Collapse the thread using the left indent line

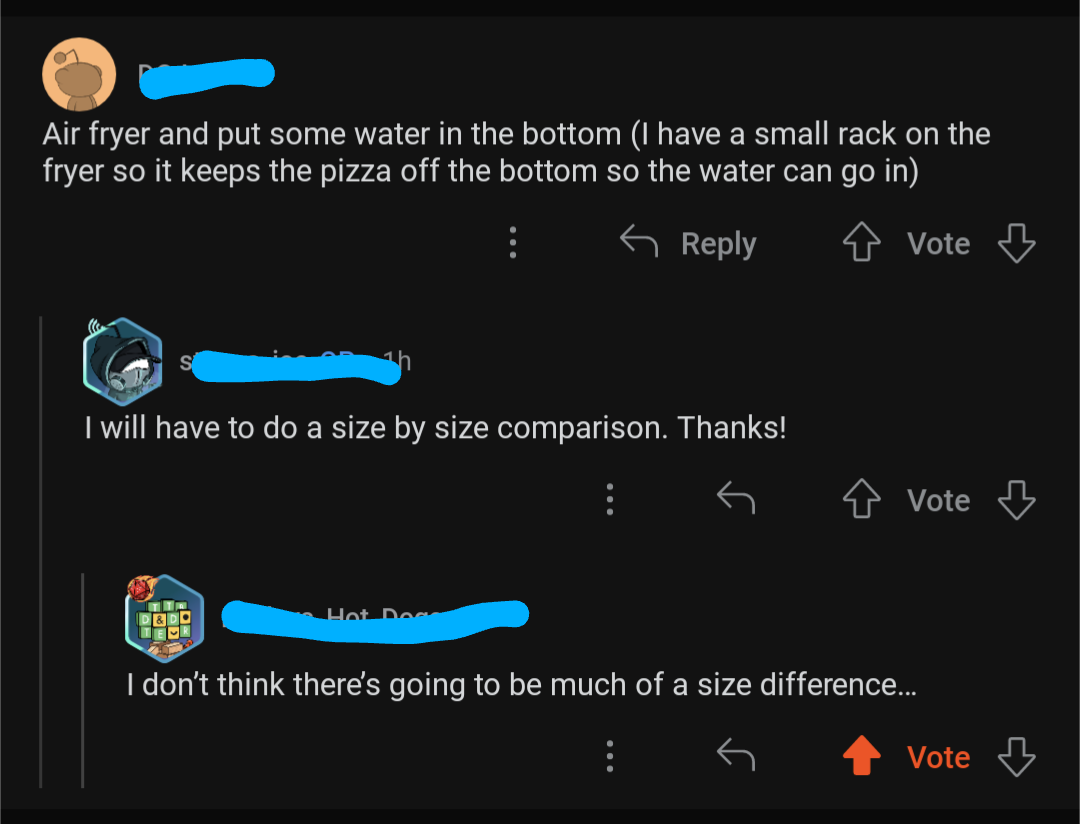pyautogui.click(x=40, y=550)
